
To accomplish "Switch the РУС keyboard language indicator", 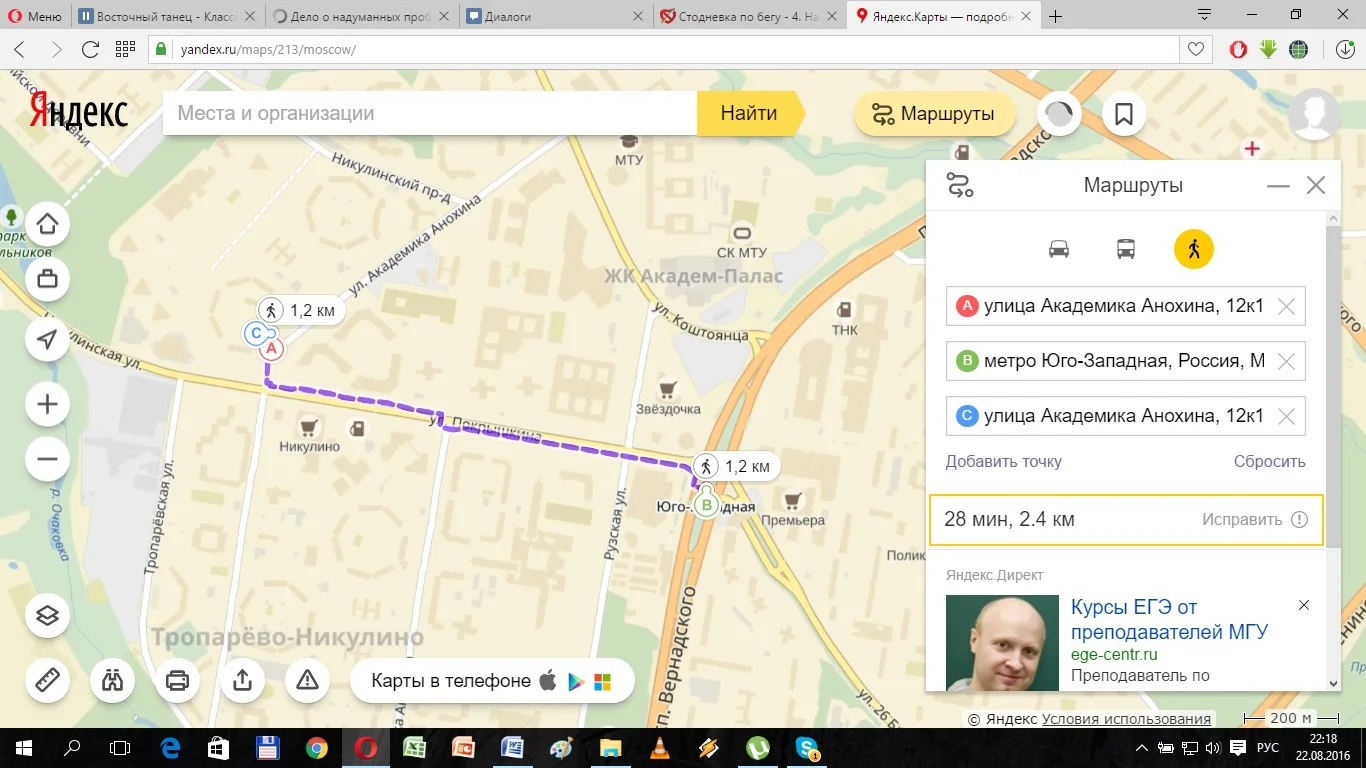I will 1267,748.
